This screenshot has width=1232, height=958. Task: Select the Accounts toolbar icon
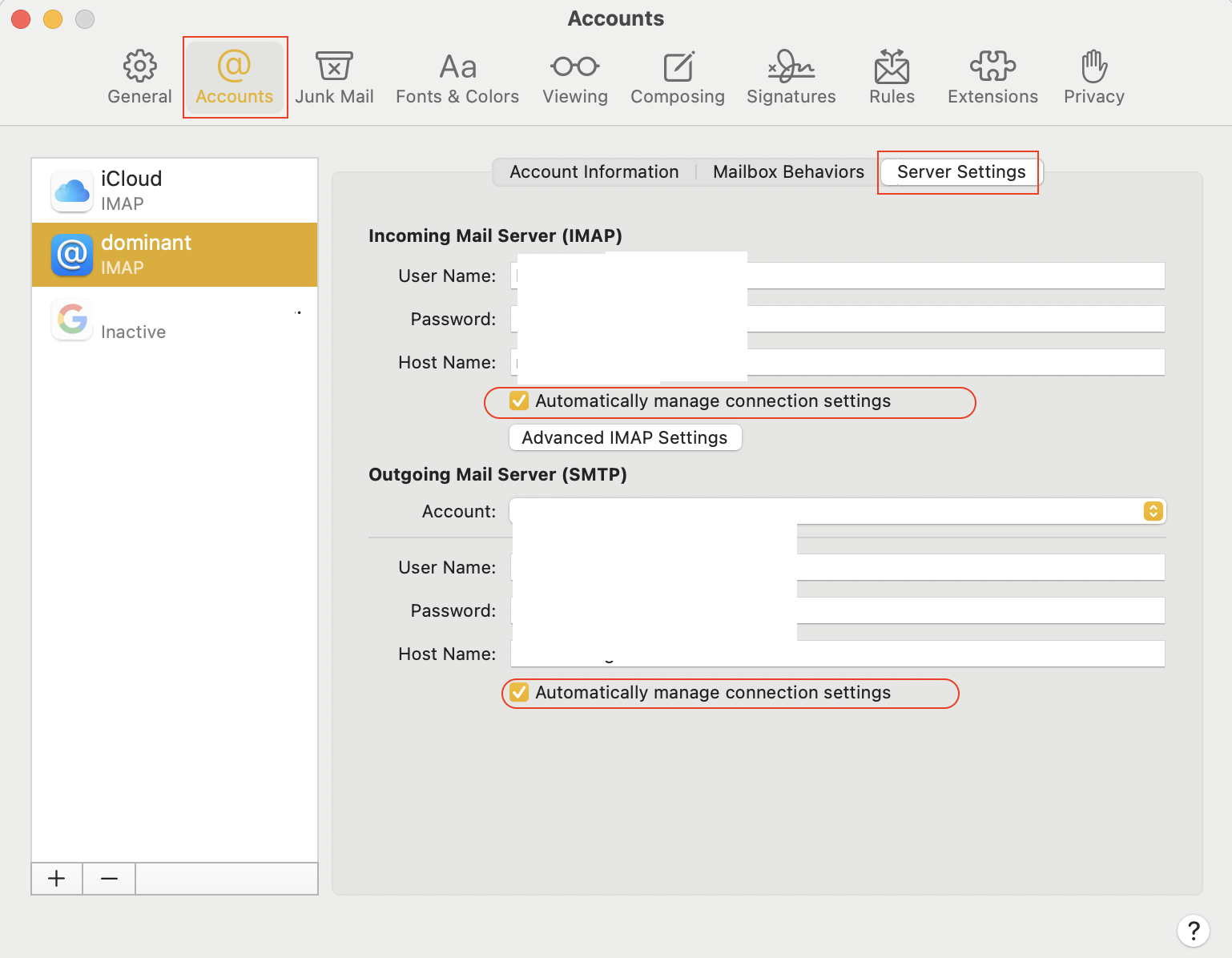(235, 78)
